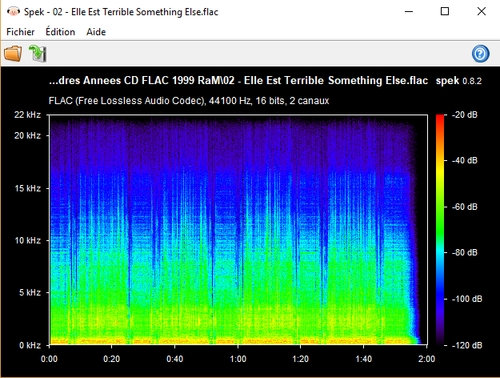The image size is (500, 378).
Task: Maximize the Spek window
Action: (x=445, y=12)
